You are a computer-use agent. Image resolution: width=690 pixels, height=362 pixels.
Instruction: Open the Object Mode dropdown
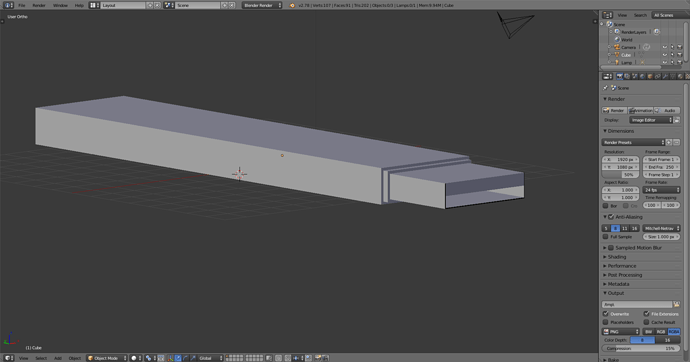pos(107,358)
